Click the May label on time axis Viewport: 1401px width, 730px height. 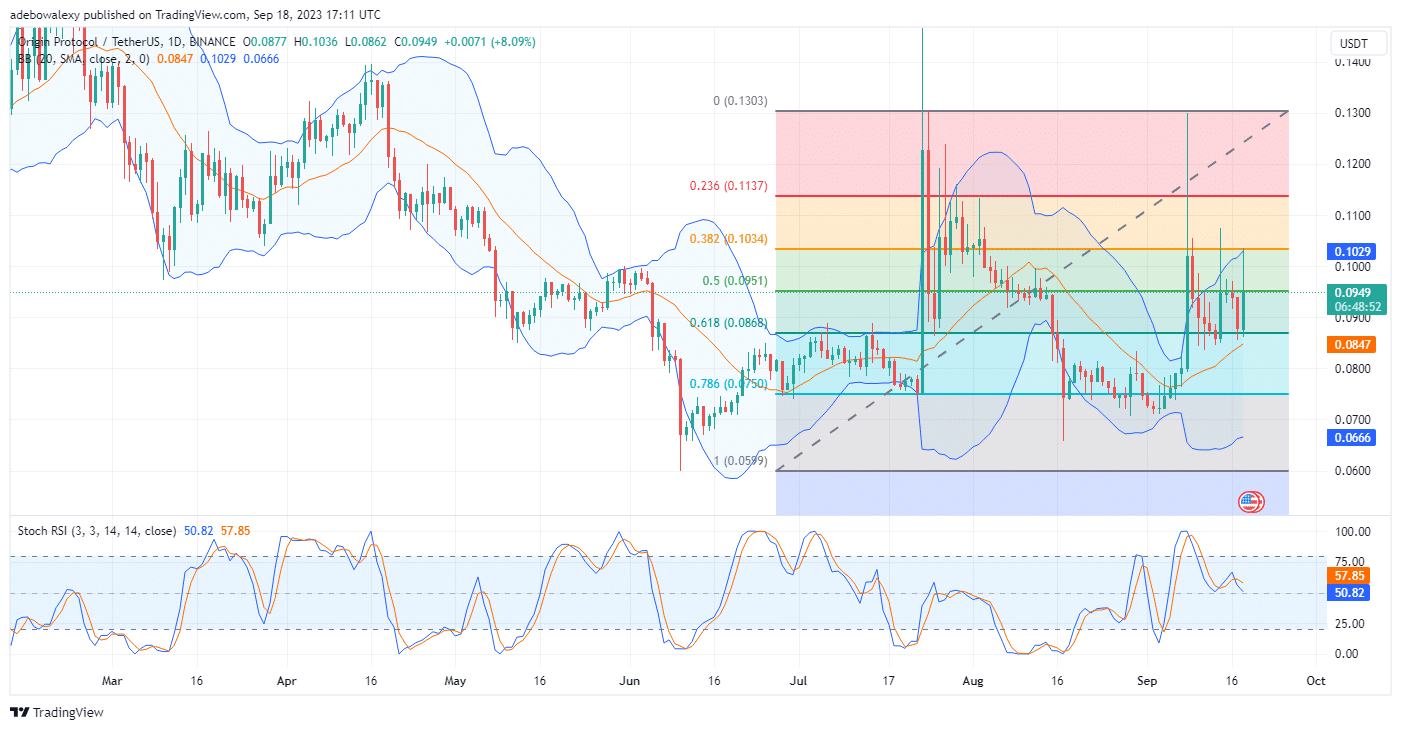click(x=455, y=680)
